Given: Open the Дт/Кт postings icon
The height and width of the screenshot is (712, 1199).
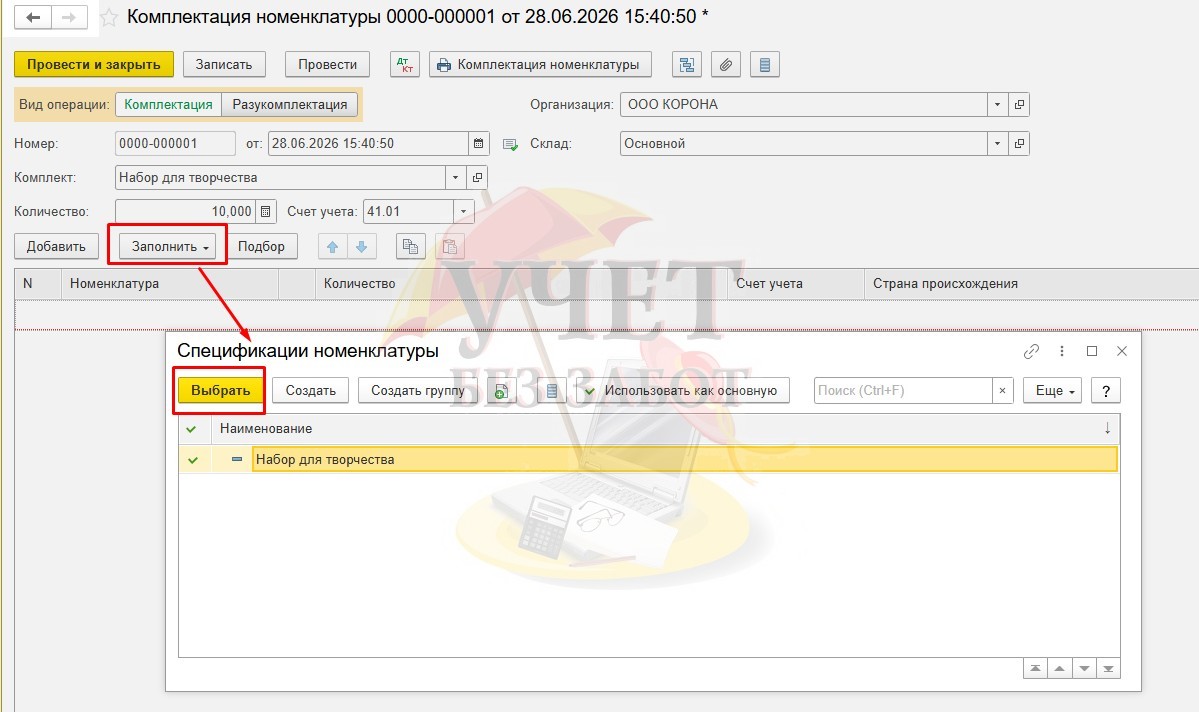Looking at the screenshot, I should point(405,64).
